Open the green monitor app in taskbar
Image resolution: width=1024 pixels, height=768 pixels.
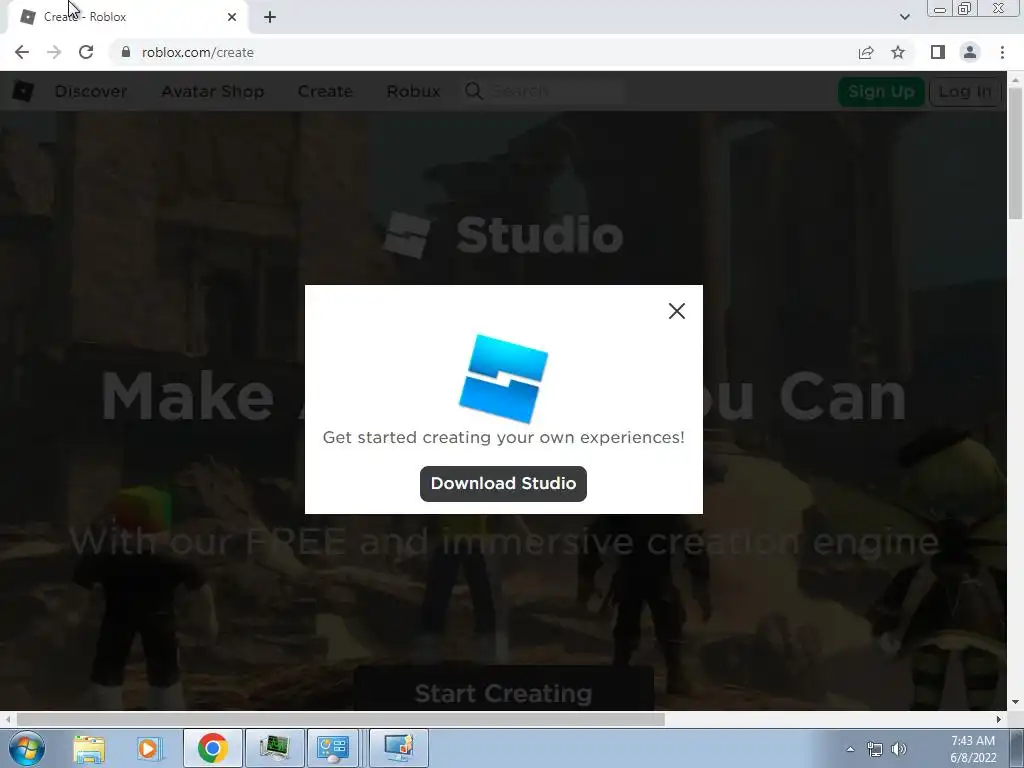pyautogui.click(x=274, y=748)
